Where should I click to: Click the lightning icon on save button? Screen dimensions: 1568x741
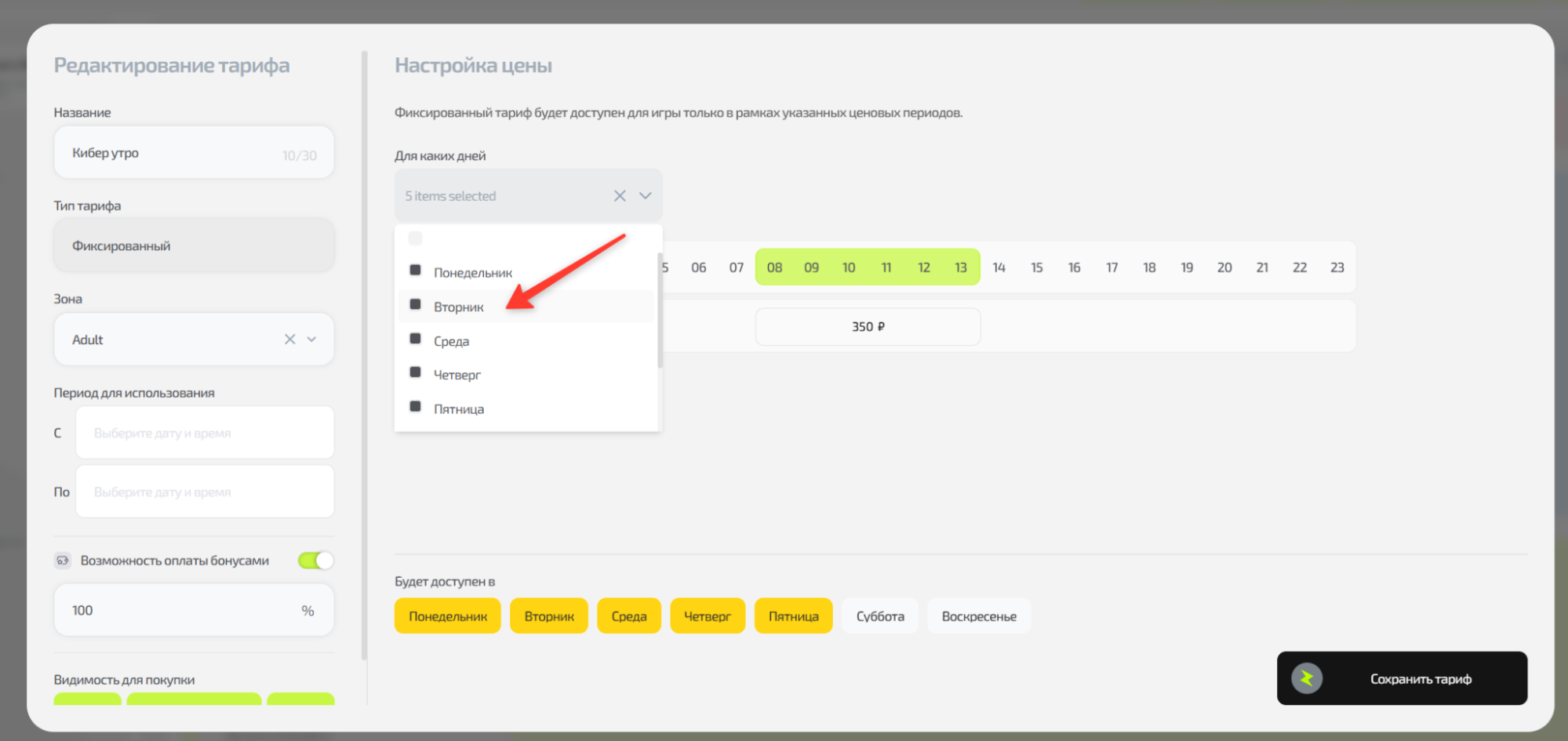(x=1307, y=678)
